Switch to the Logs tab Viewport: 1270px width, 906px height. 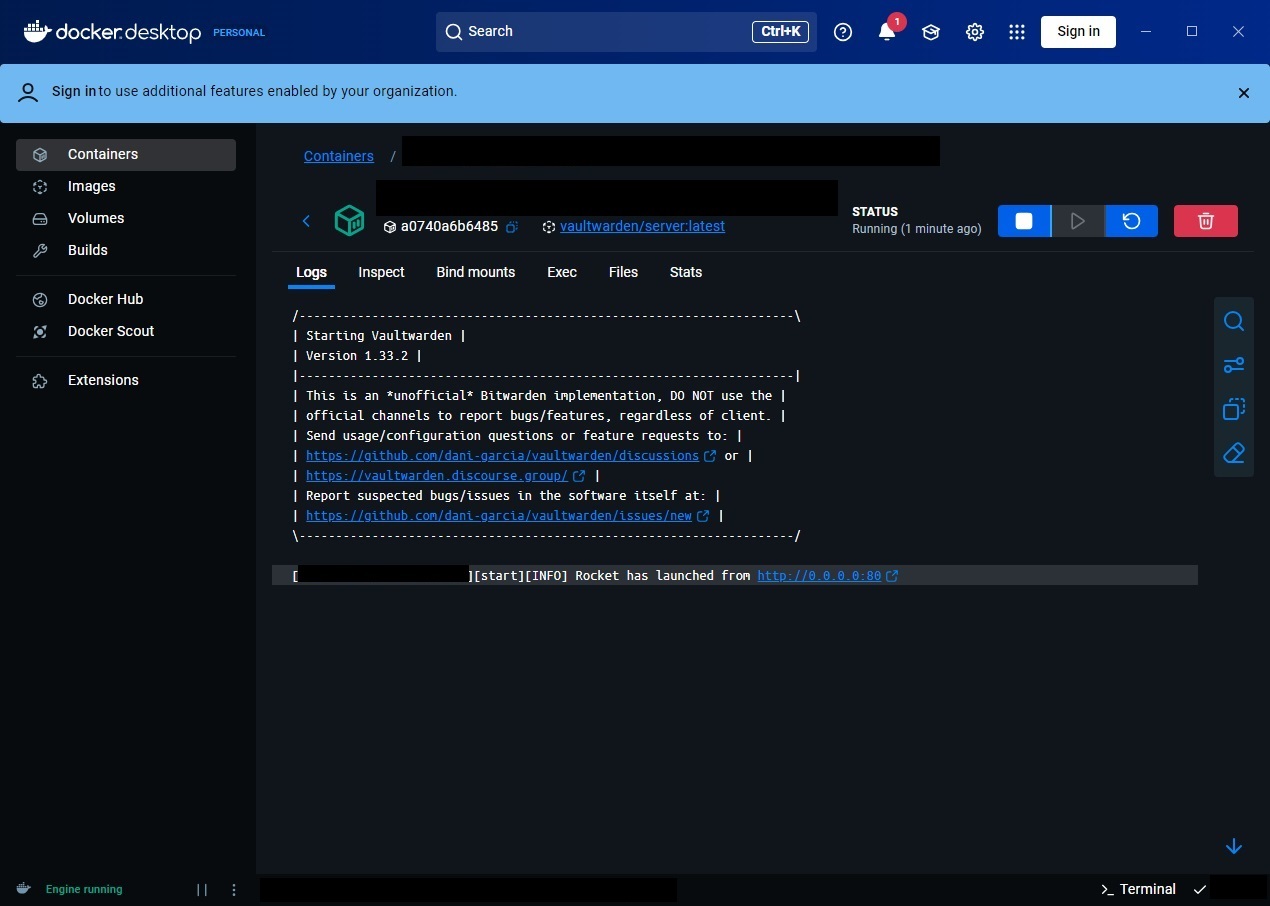click(x=311, y=272)
